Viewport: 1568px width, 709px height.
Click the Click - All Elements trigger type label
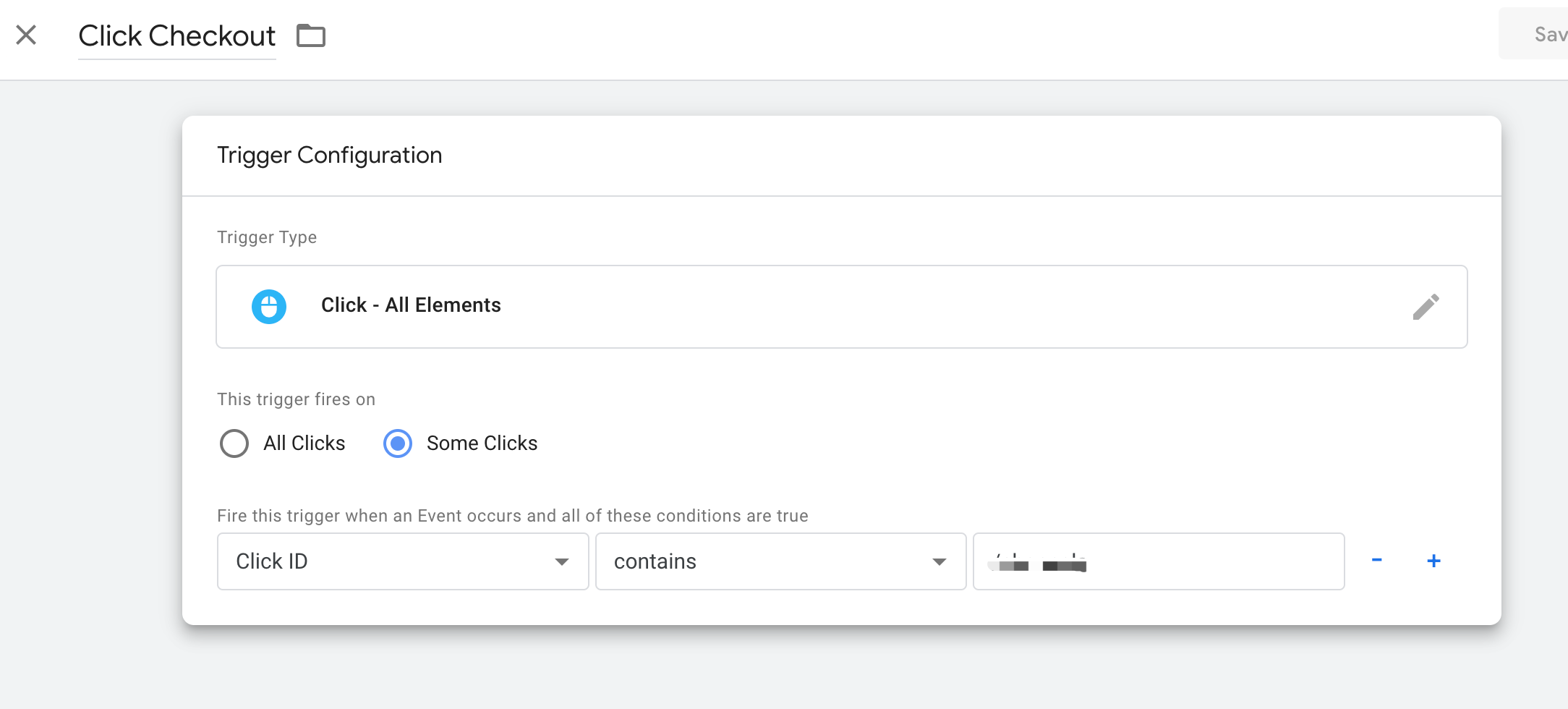tap(411, 305)
